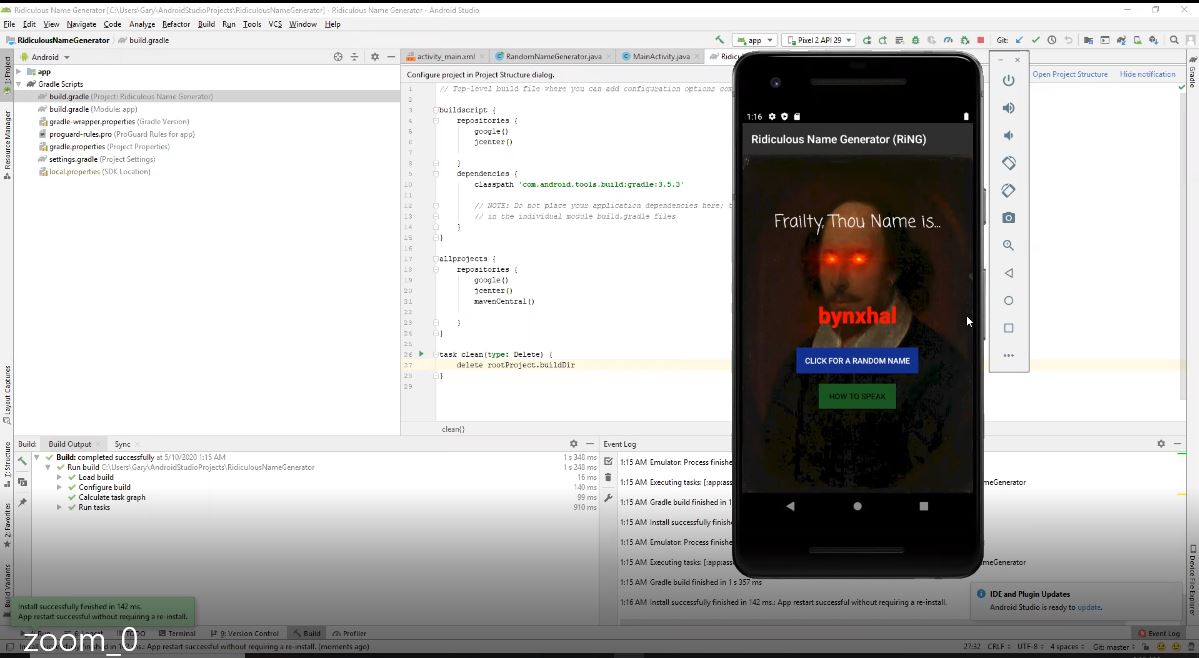Select settings.gradle in project tree
Screen dimensions: 1199x658
click(96, 159)
